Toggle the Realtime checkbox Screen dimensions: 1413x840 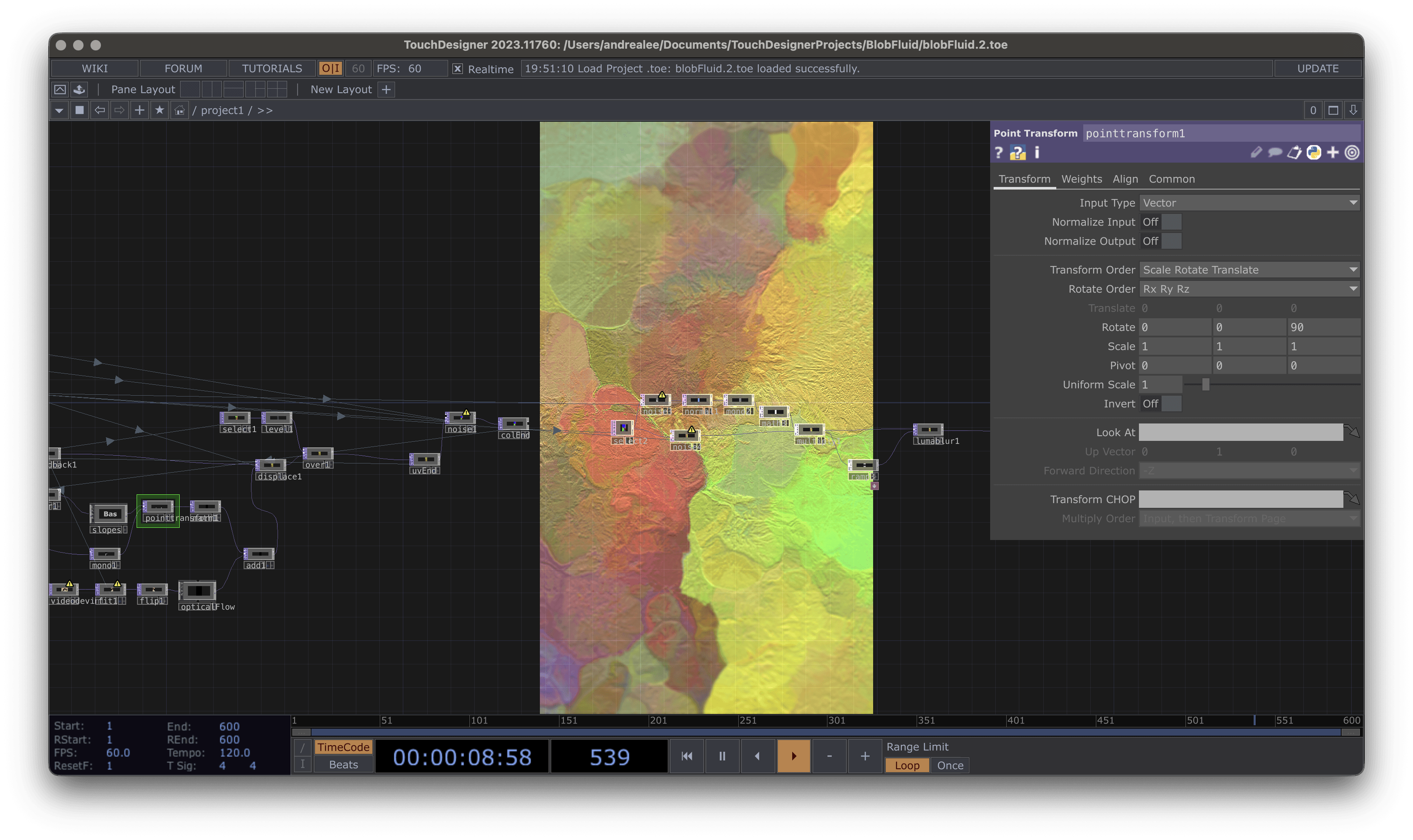pos(458,69)
